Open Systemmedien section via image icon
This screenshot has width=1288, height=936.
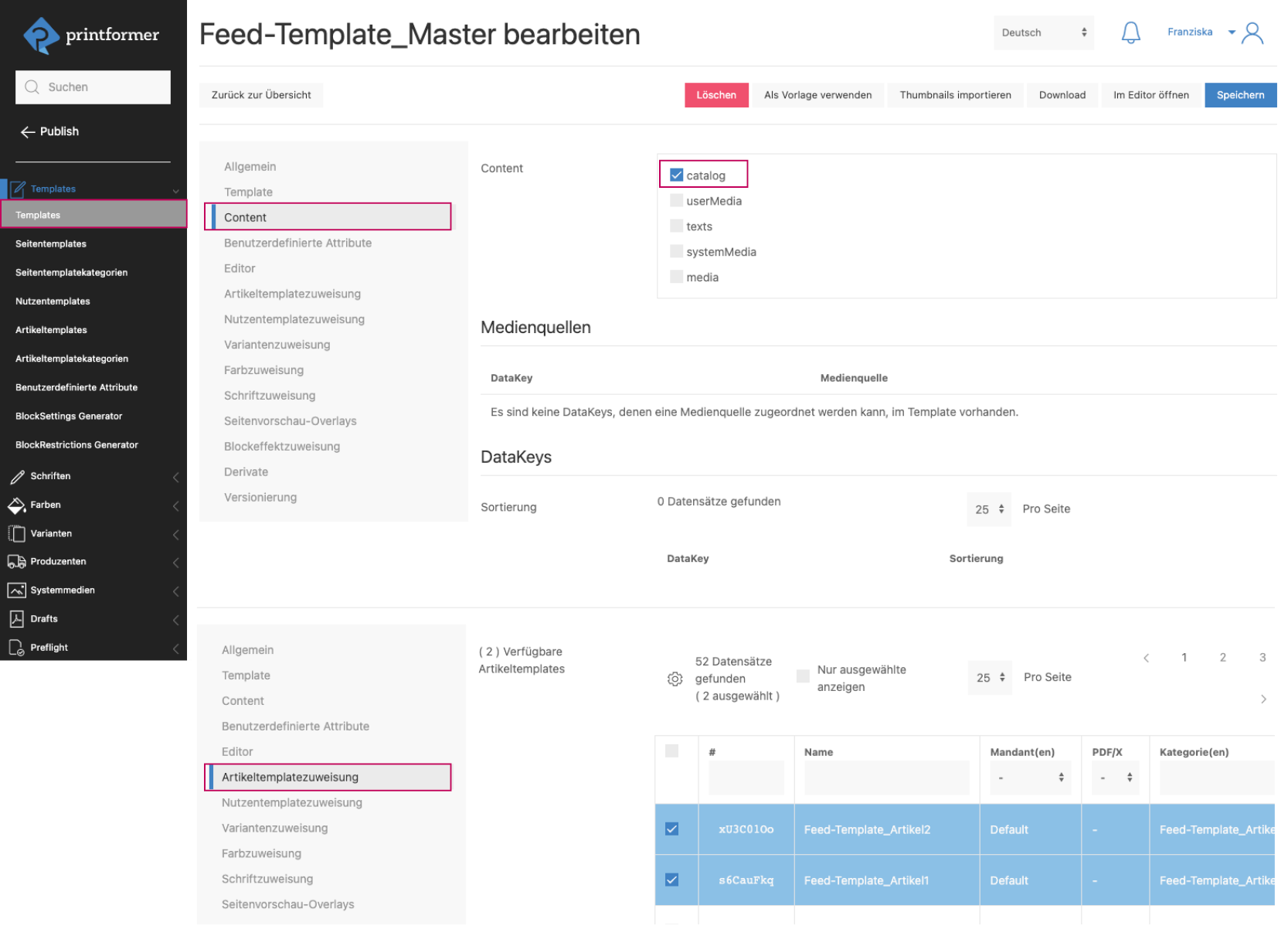tap(17, 591)
